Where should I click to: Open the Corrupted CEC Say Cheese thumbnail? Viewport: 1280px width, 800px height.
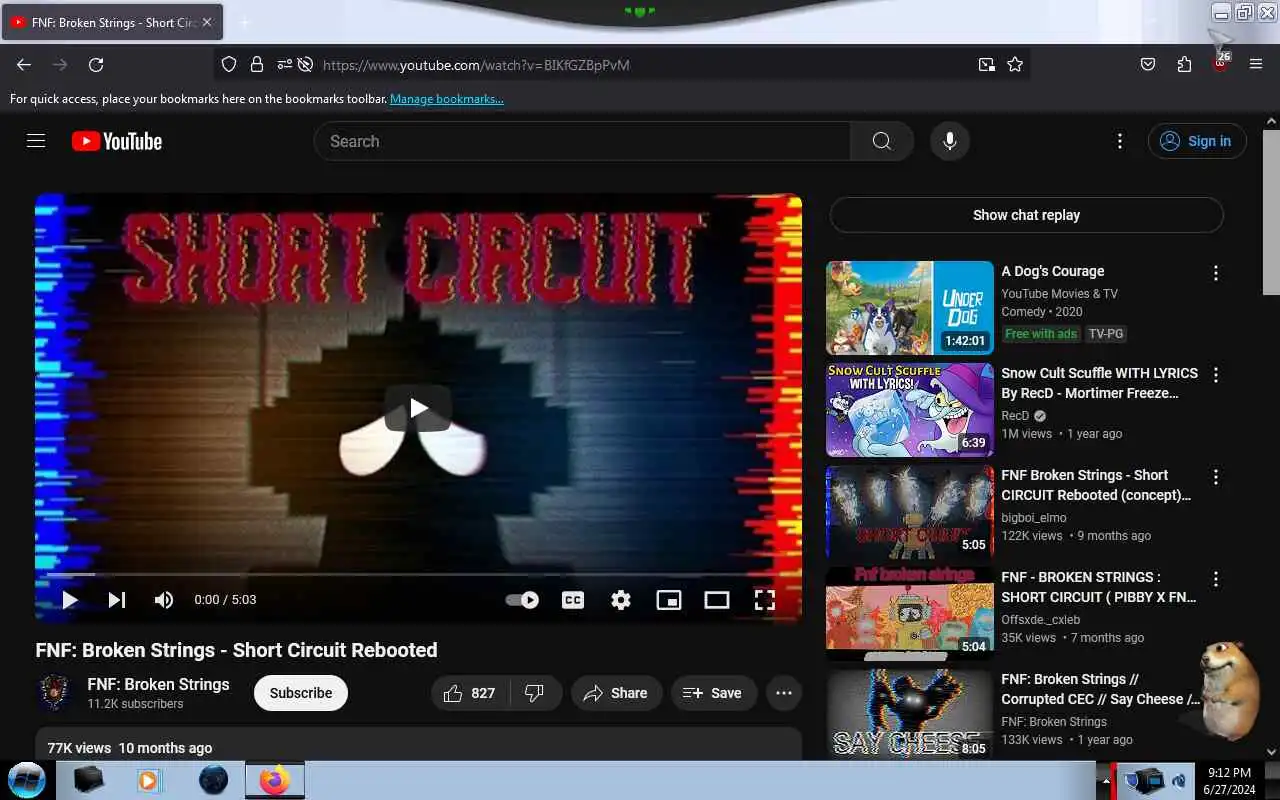(x=910, y=714)
